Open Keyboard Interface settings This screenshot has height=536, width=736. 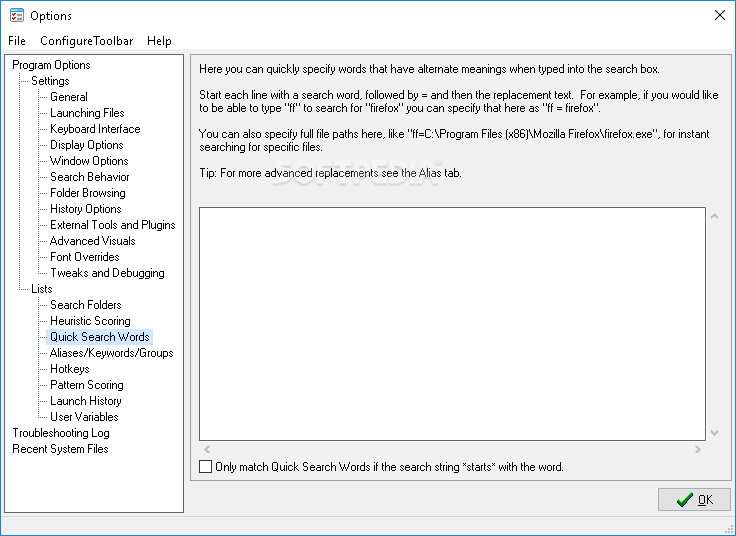[95, 129]
